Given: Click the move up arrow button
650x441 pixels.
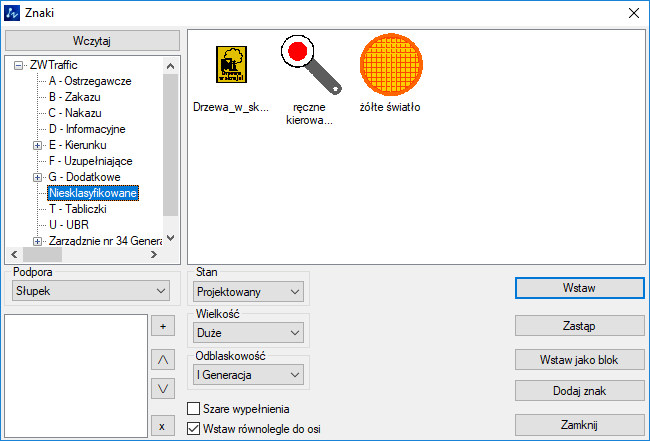Looking at the screenshot, I should 162,359.
